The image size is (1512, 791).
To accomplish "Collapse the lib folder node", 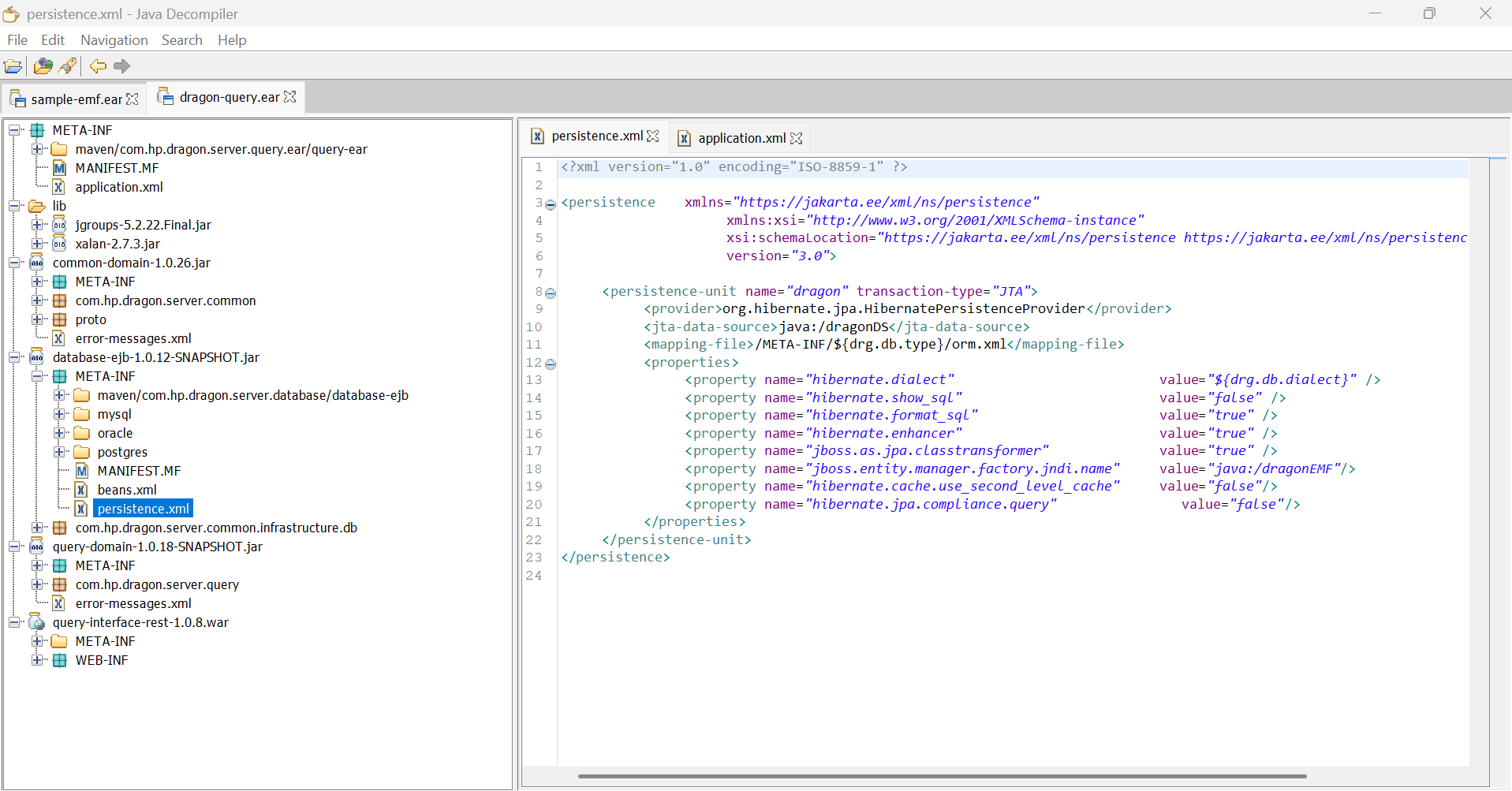I will [14, 206].
